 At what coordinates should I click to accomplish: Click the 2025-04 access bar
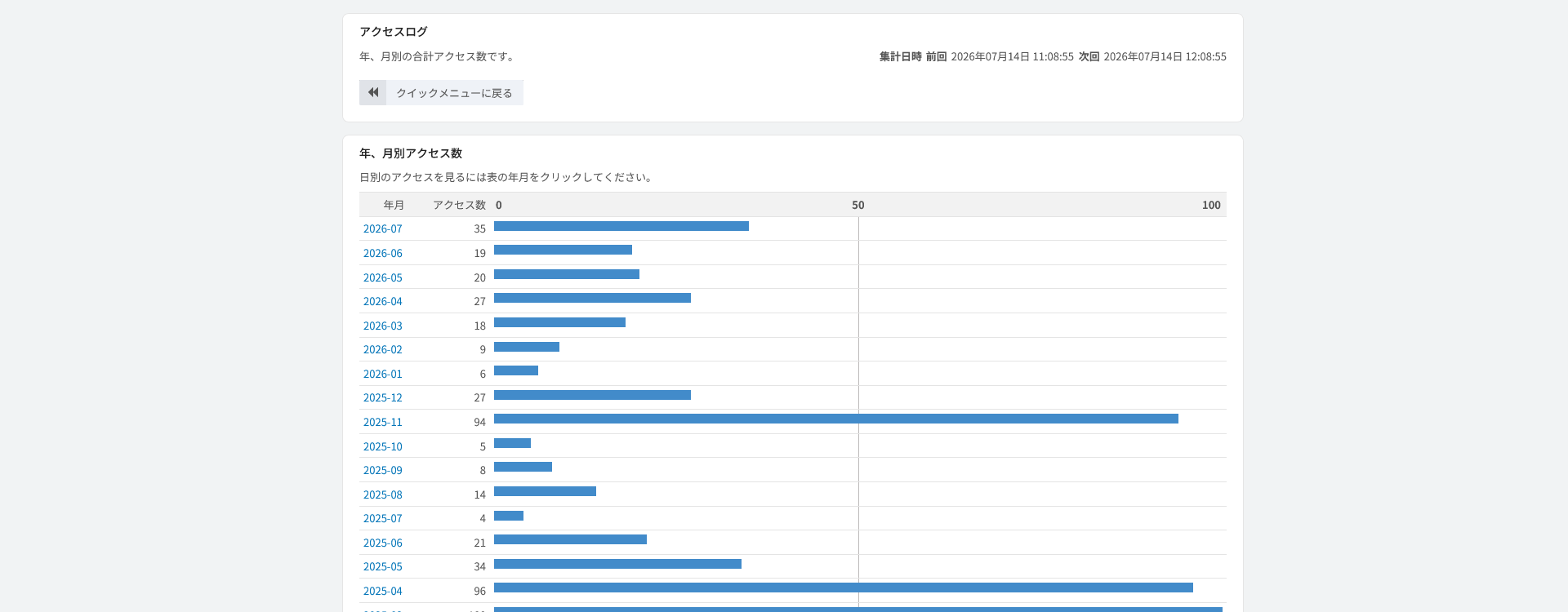844,588
